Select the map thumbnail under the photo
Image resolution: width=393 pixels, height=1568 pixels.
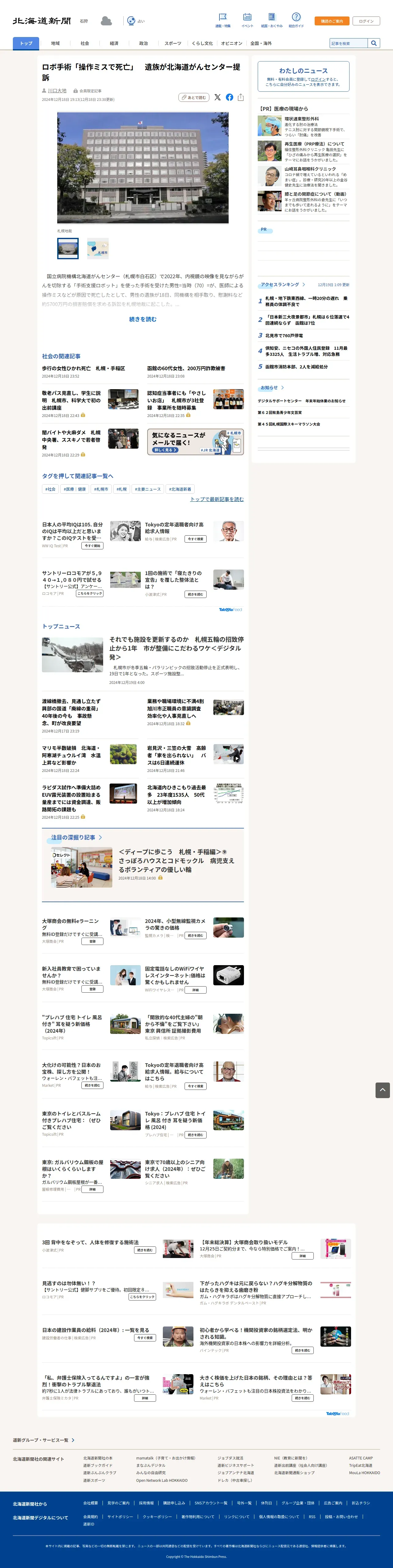point(98,248)
